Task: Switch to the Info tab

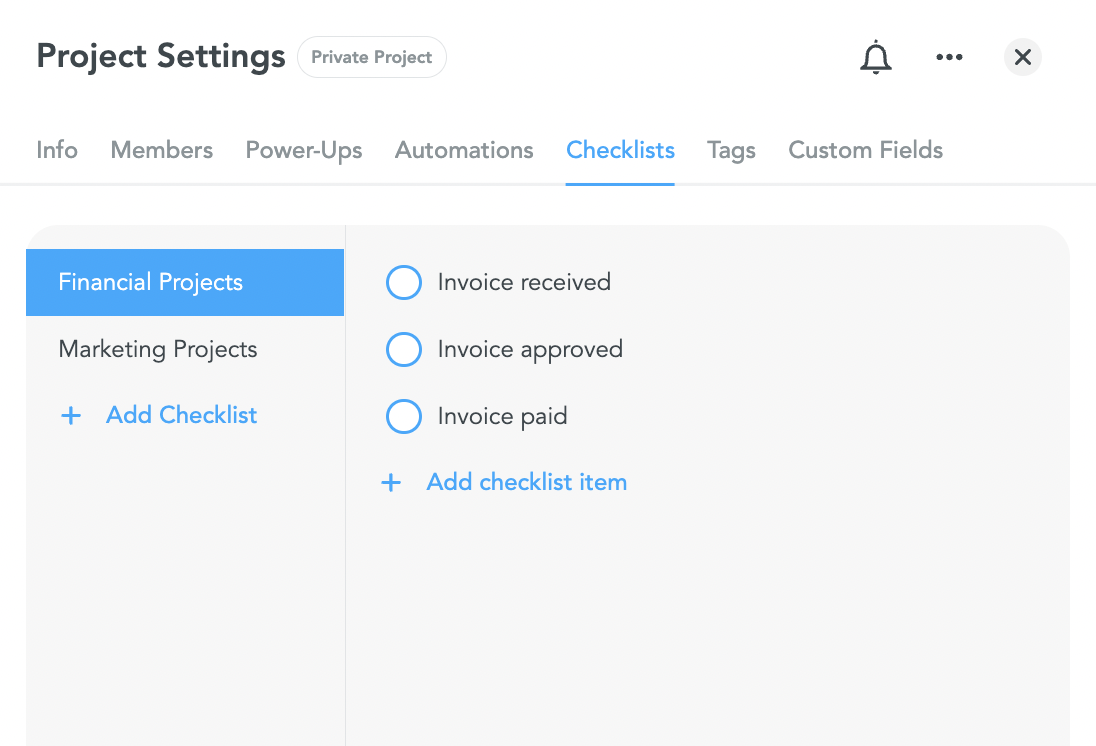Action: (x=56, y=150)
